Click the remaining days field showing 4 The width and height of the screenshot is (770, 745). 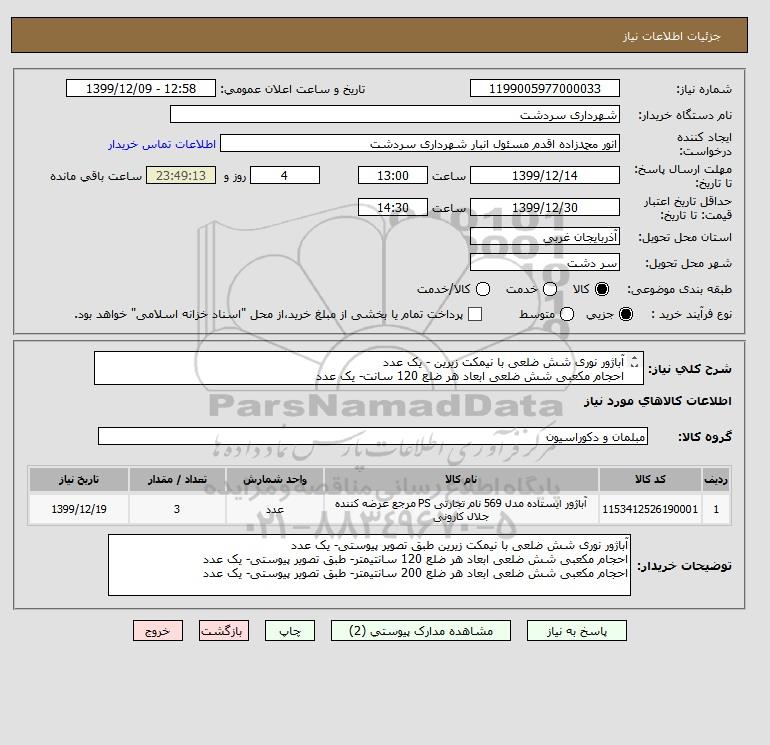pos(285,175)
